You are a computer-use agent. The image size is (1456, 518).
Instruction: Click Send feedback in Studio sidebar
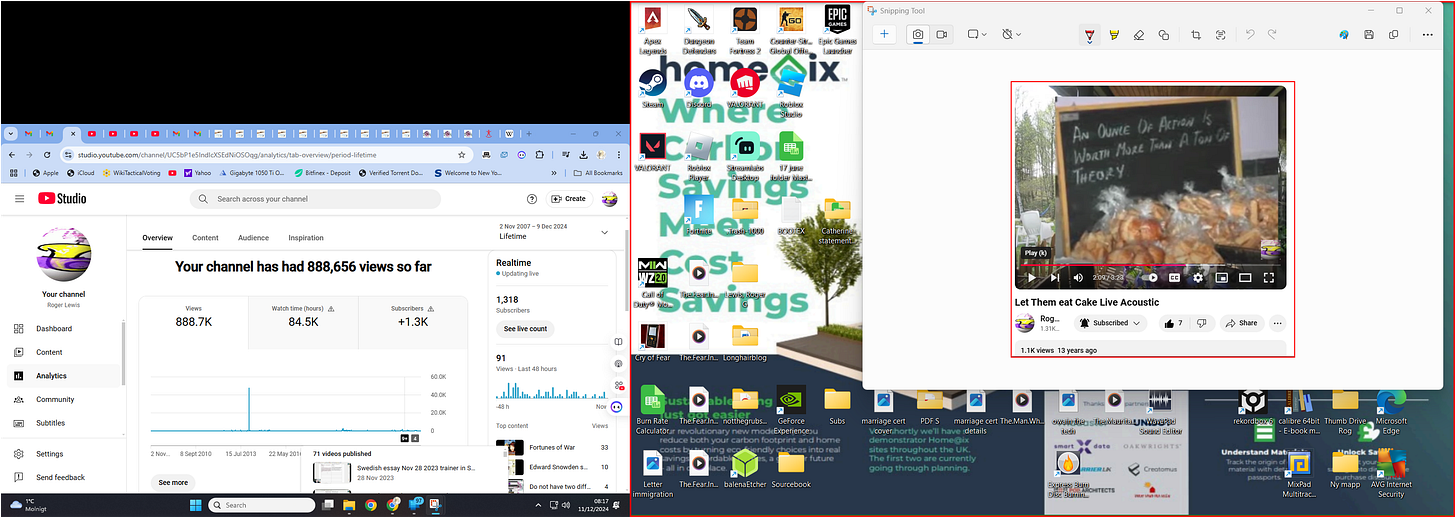tap(60, 477)
